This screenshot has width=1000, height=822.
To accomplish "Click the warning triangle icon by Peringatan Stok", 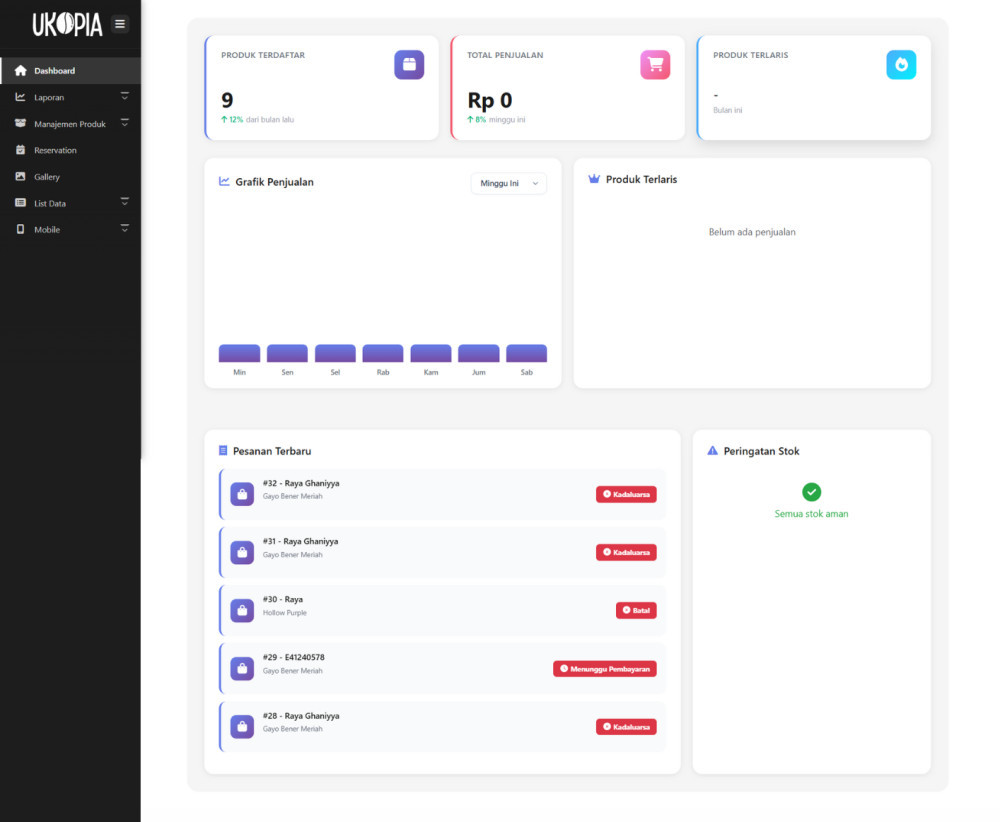I will point(712,451).
